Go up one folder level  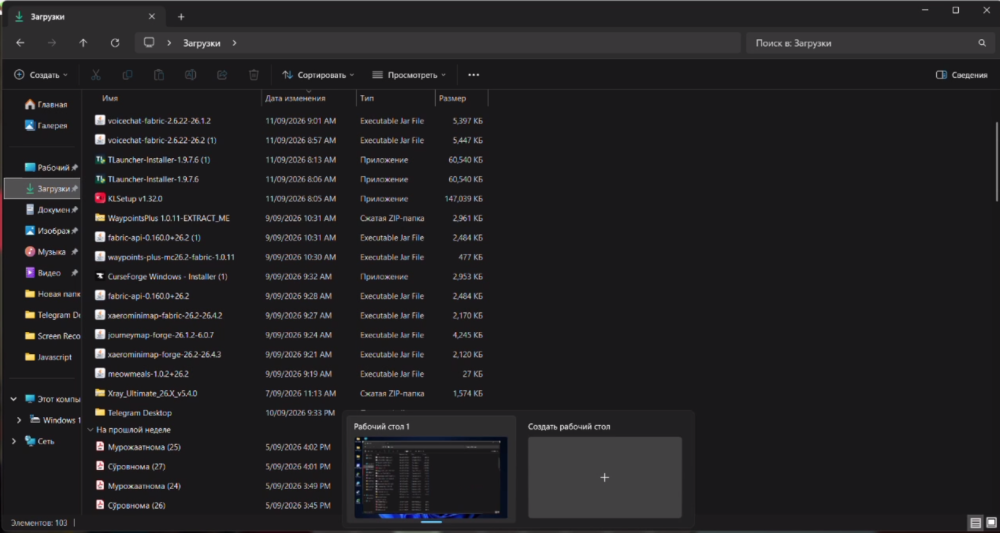pyautogui.click(x=83, y=43)
